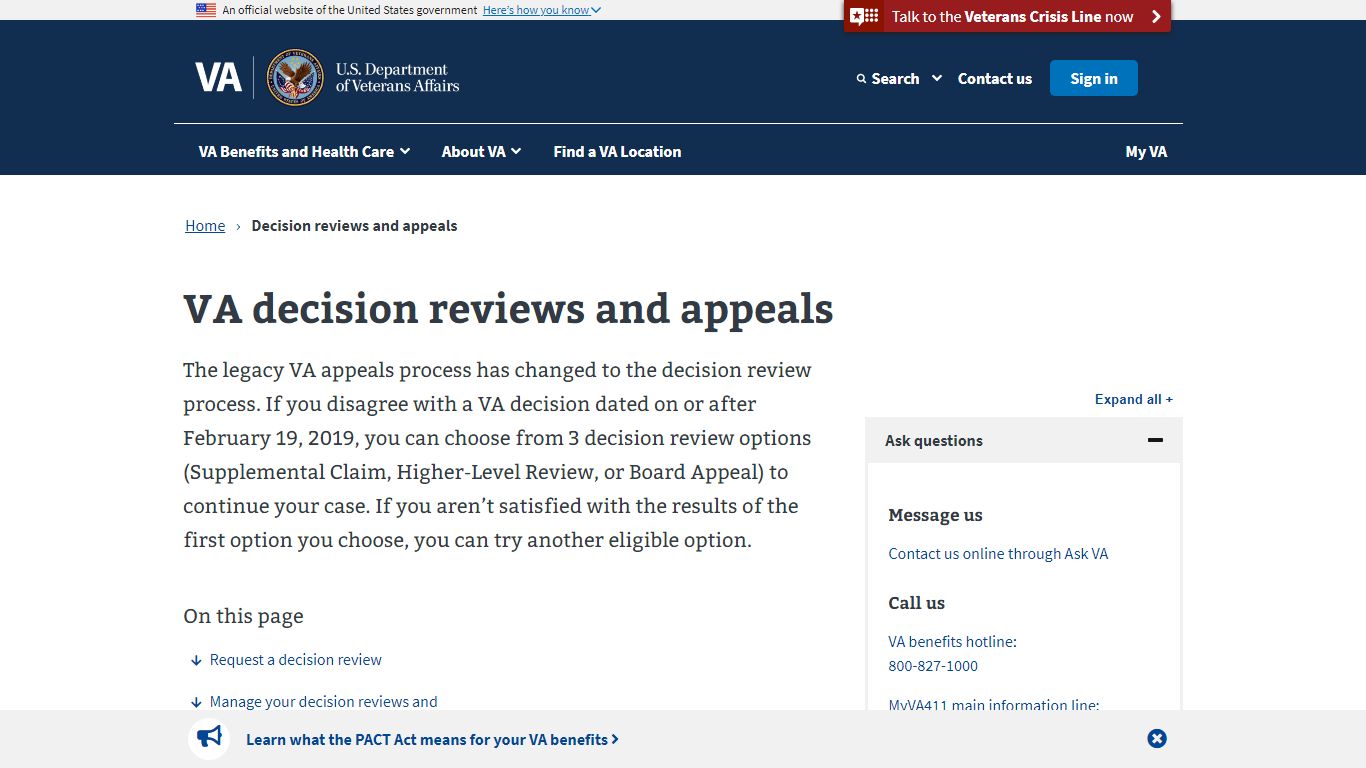1366x768 pixels.
Task: Open the Contact us page
Action: [x=995, y=78]
